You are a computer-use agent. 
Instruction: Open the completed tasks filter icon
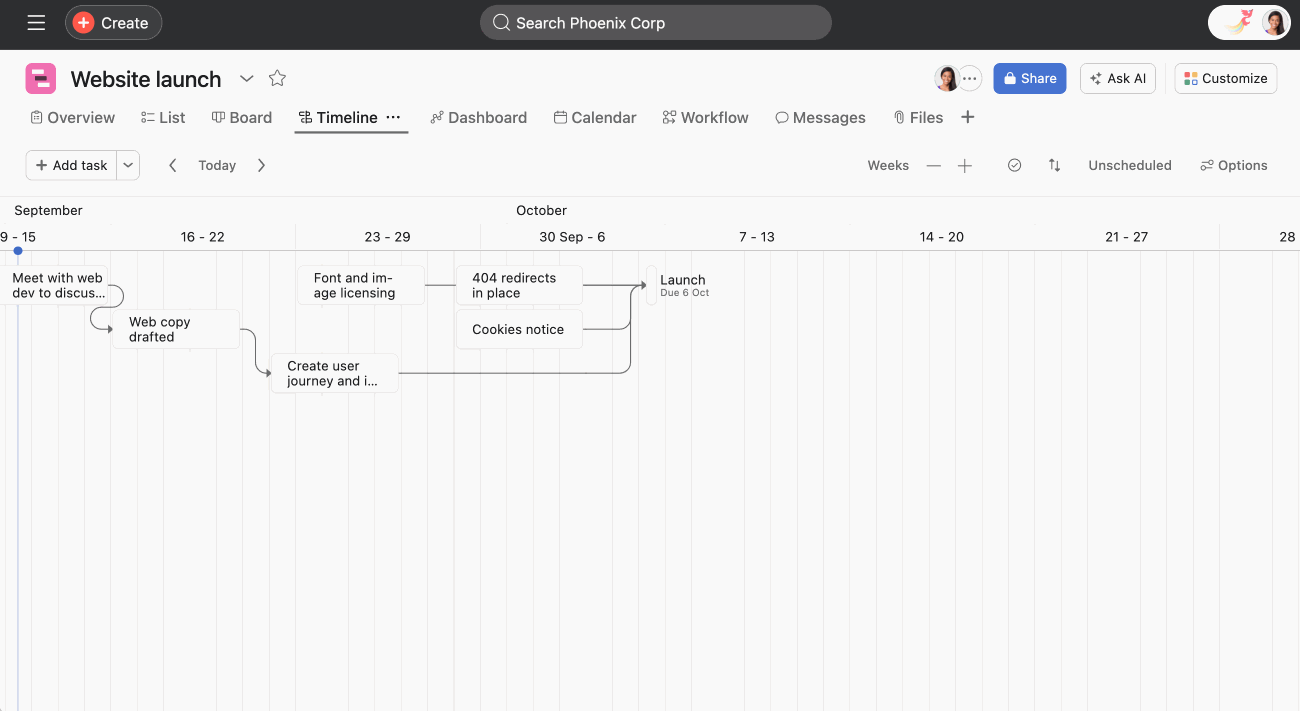1014,165
